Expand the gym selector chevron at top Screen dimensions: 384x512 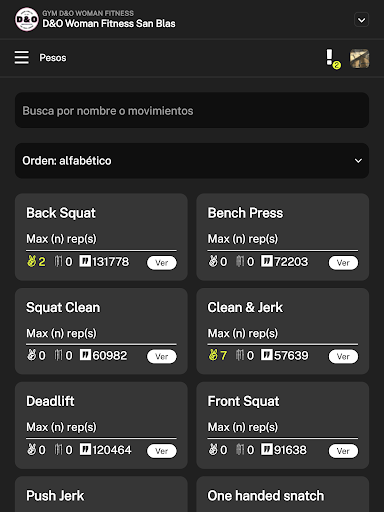(361, 20)
